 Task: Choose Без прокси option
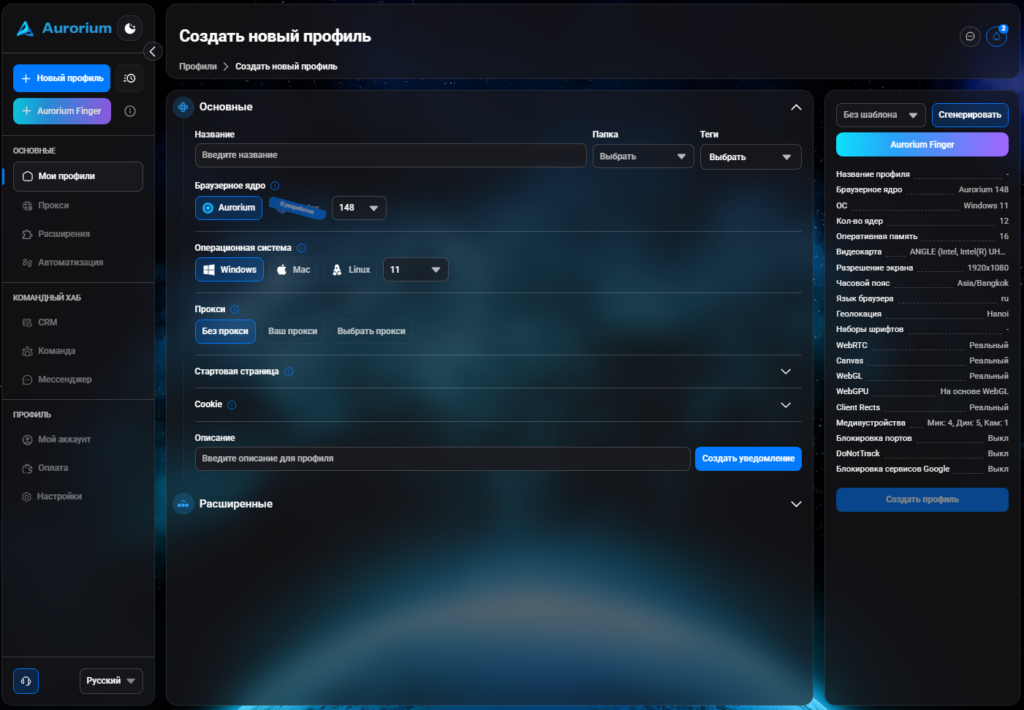[225, 331]
